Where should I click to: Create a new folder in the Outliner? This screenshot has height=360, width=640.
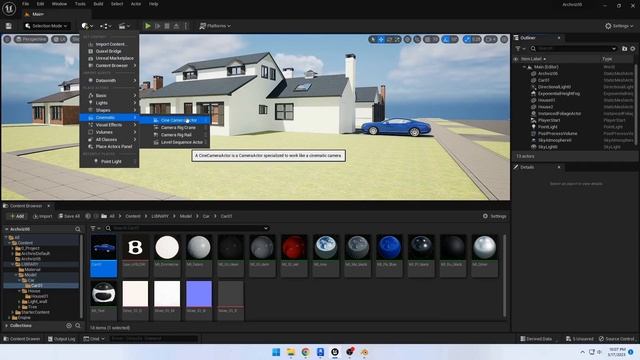[624, 49]
